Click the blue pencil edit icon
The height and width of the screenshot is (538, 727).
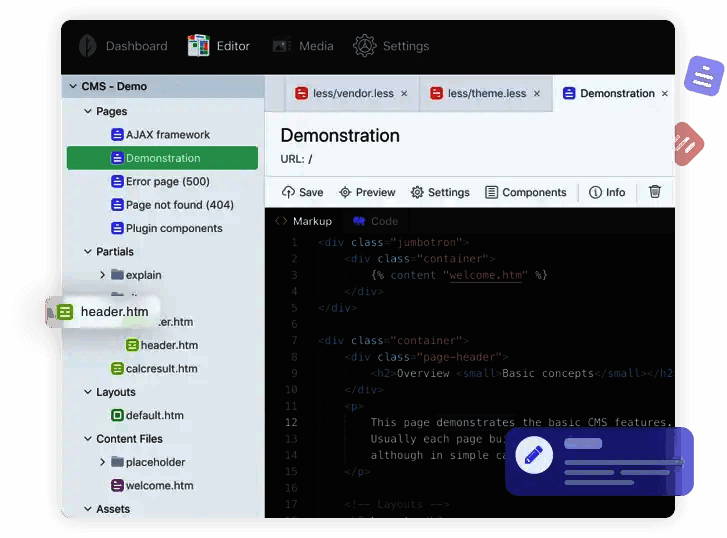(534, 456)
